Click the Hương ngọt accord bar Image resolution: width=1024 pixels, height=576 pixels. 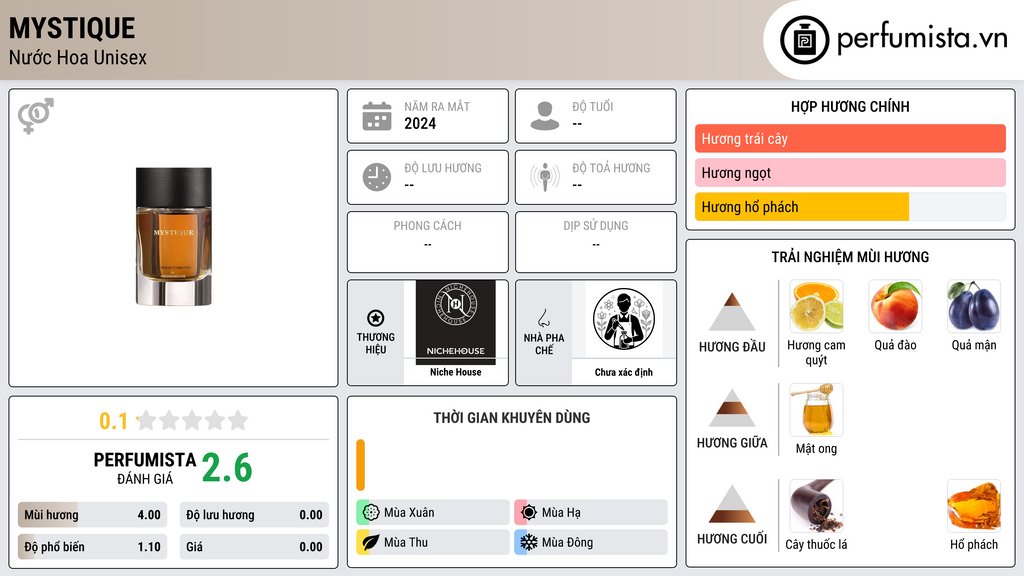click(850, 172)
